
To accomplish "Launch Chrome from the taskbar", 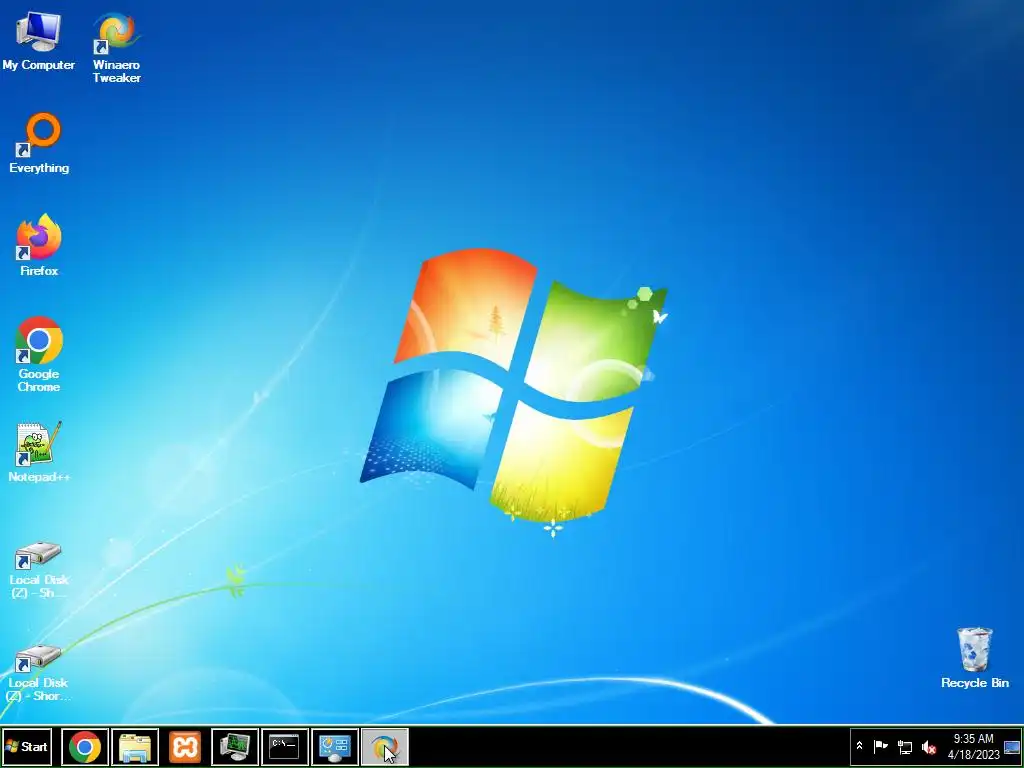I will click(x=85, y=746).
